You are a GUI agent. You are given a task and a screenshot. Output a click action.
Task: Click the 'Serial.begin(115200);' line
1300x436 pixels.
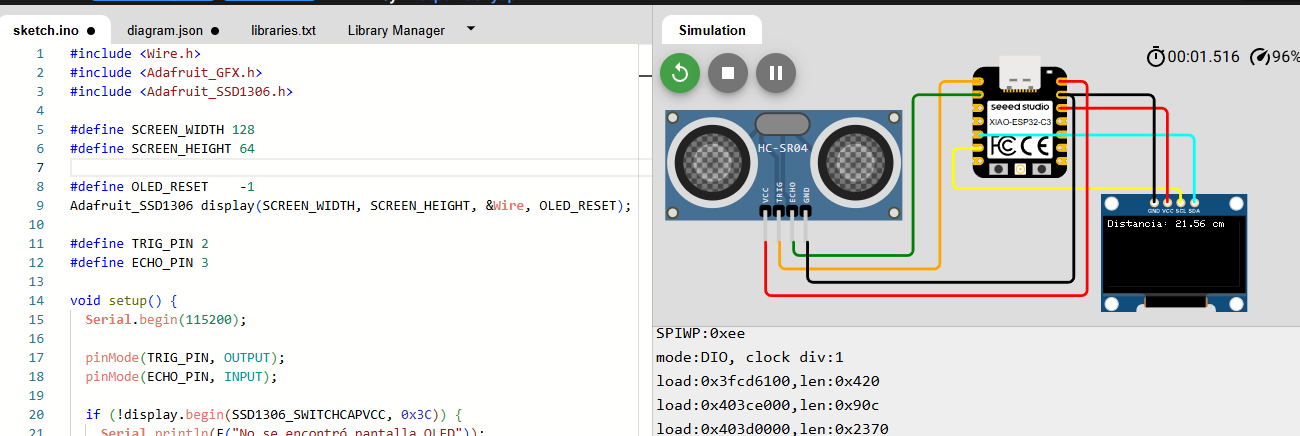tap(165, 319)
